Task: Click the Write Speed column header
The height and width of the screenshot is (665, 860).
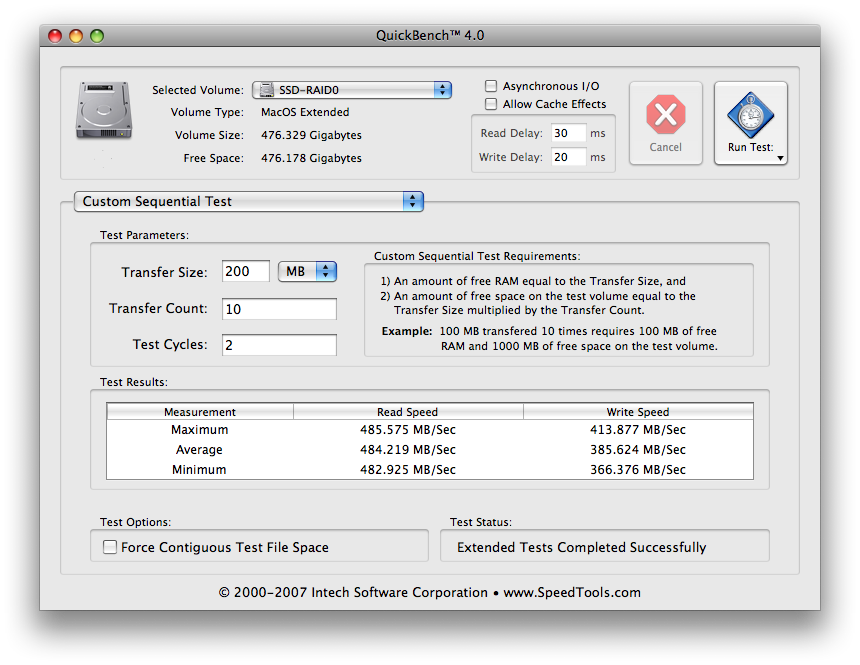Action: (x=638, y=412)
